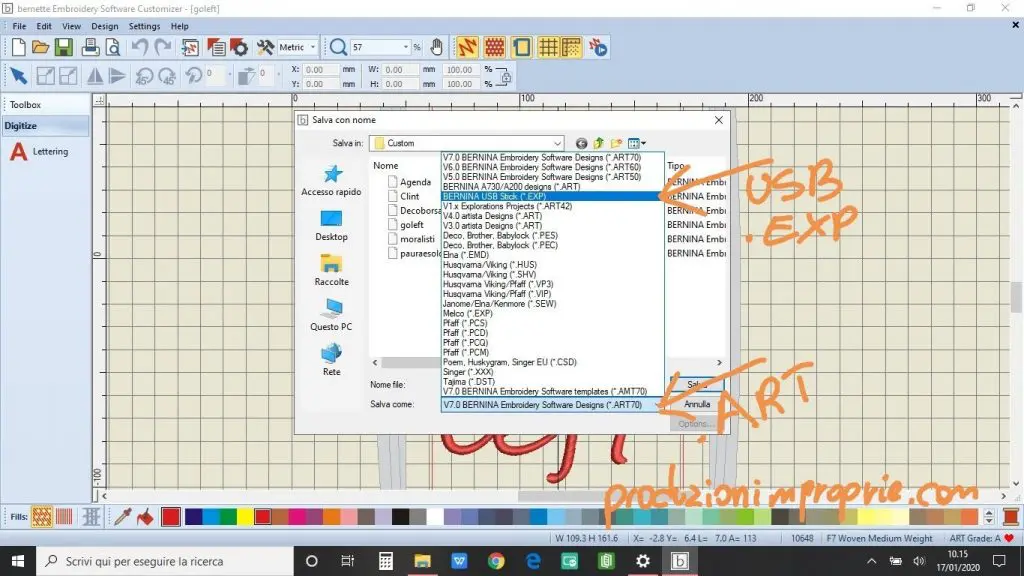
Task: Open the Lettering tool
Action: [x=39, y=152]
